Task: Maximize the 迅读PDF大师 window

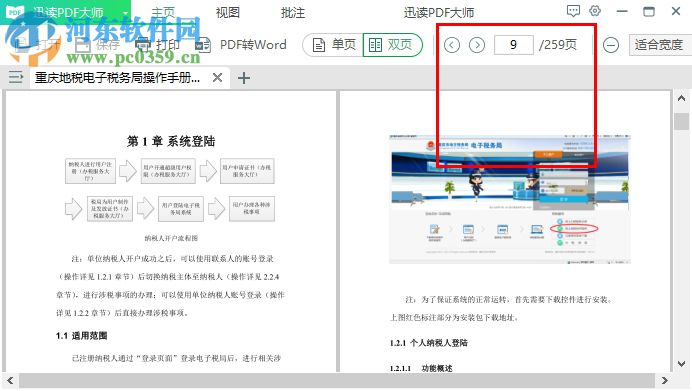Action: tap(649, 11)
